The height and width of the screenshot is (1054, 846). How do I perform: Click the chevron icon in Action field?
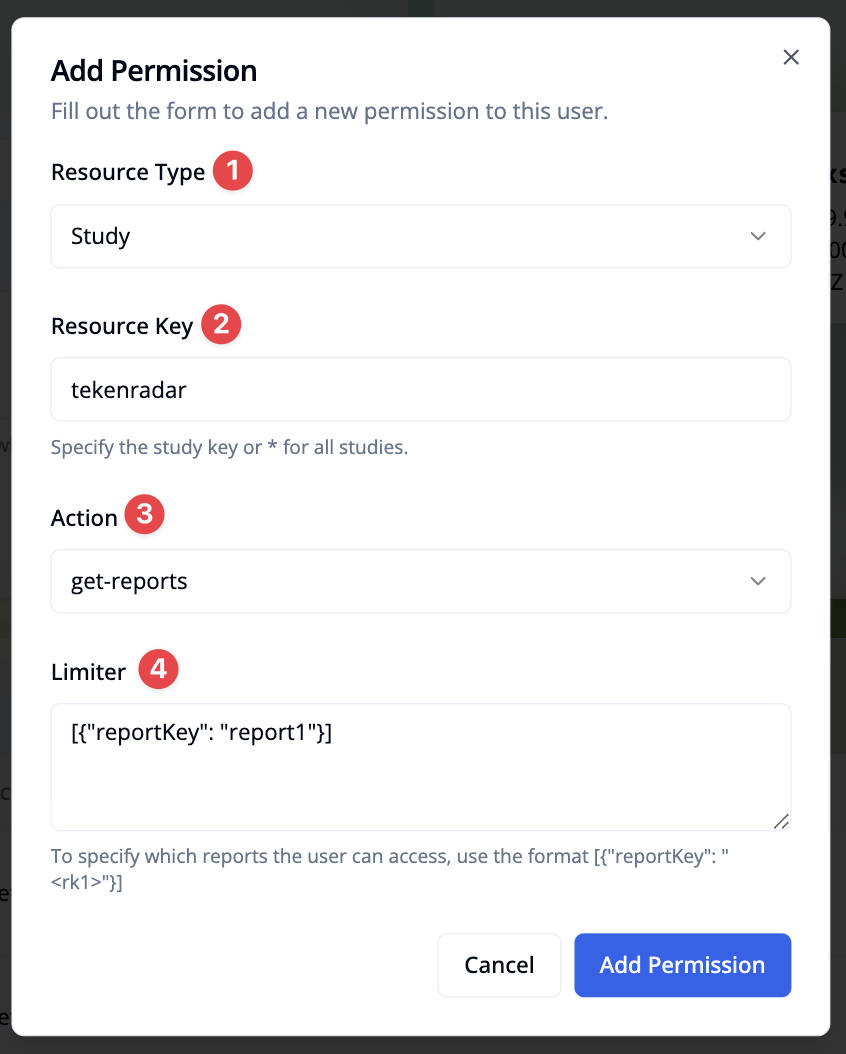coord(758,581)
